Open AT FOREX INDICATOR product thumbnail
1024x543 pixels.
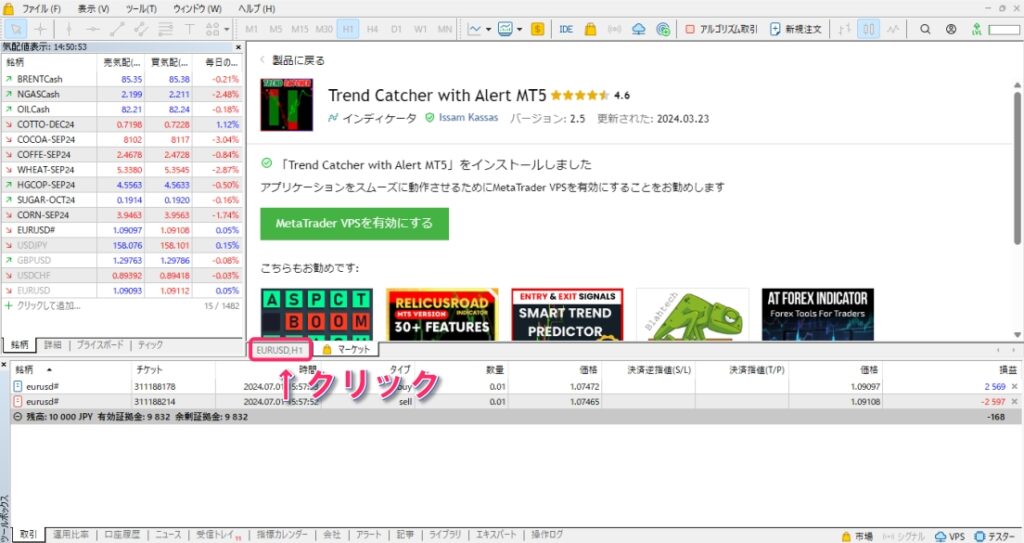tap(818, 314)
